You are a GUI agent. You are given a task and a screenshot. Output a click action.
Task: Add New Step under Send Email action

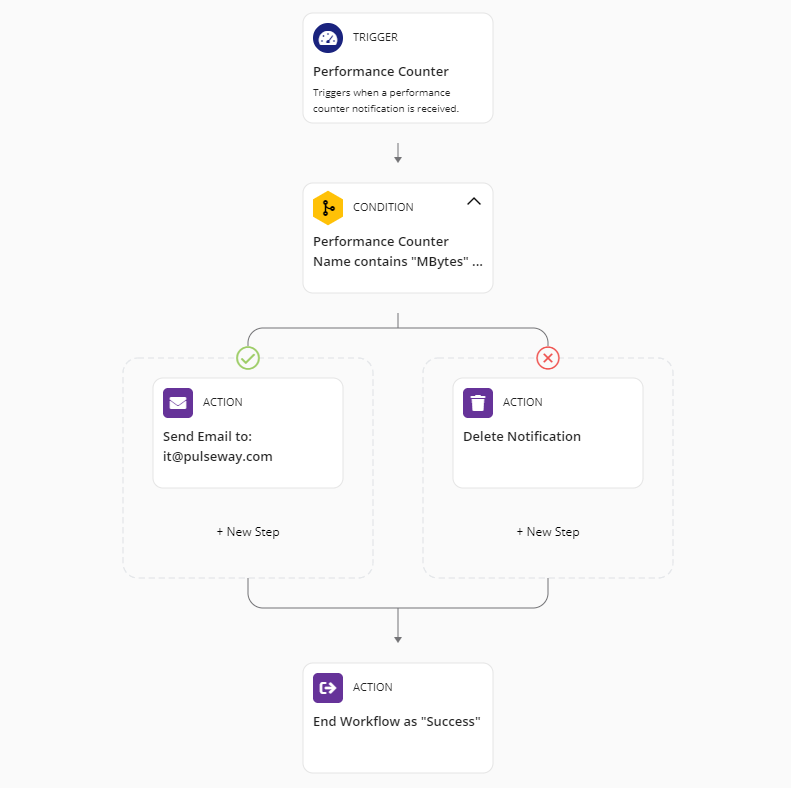point(248,532)
